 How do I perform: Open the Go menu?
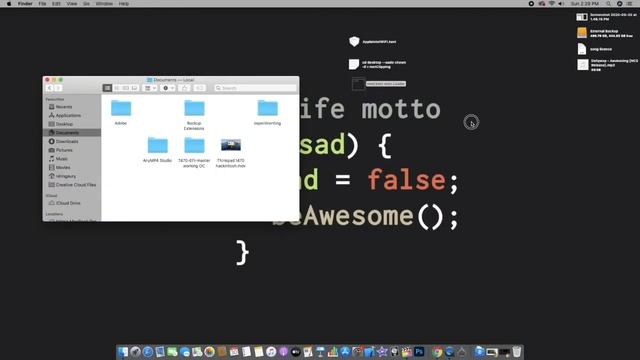[86, 4]
